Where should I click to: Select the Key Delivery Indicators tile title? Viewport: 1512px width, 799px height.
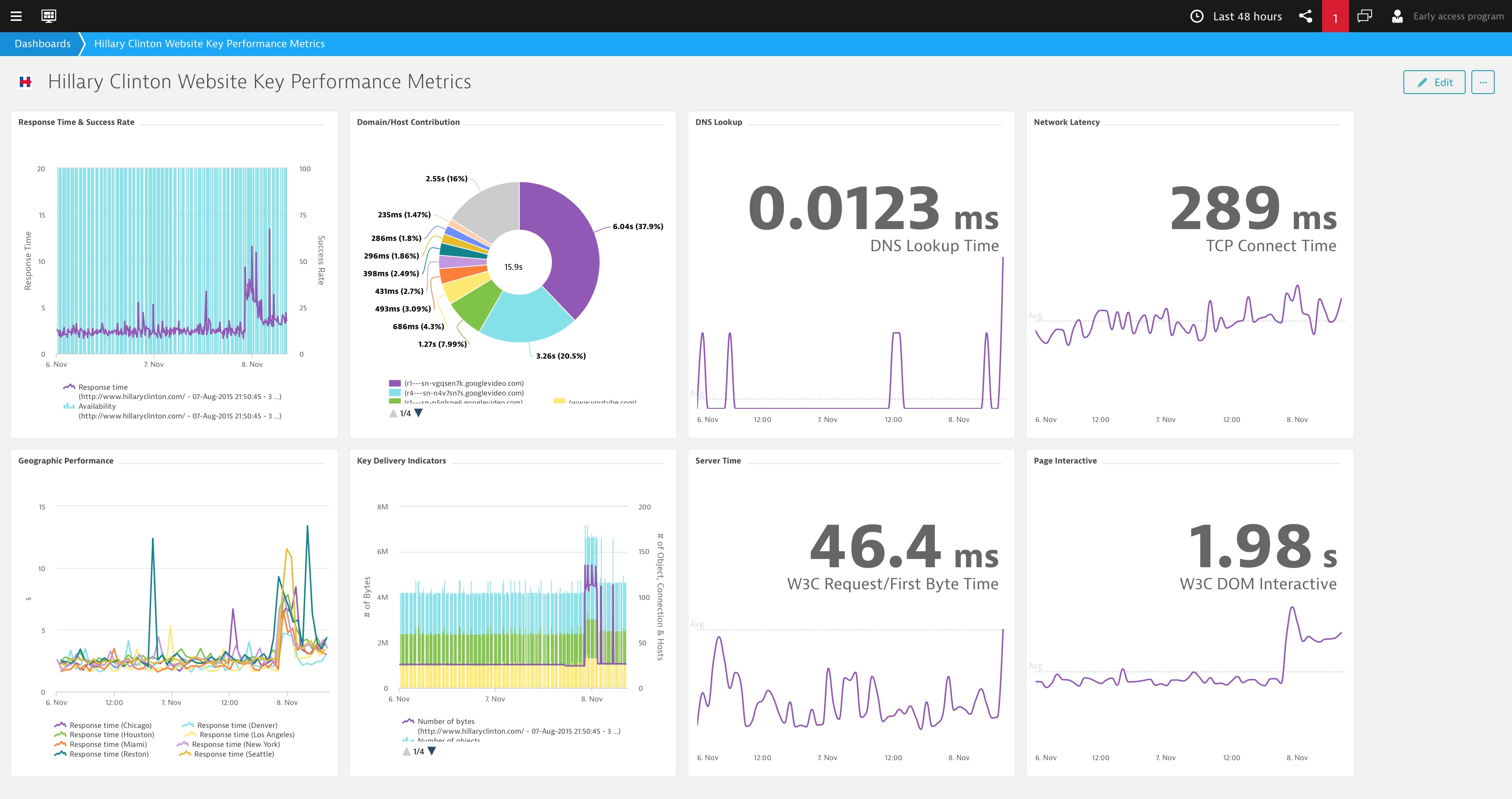pos(401,461)
